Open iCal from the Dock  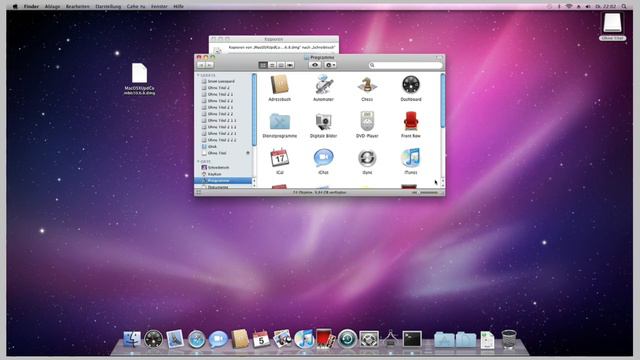(x=261, y=339)
